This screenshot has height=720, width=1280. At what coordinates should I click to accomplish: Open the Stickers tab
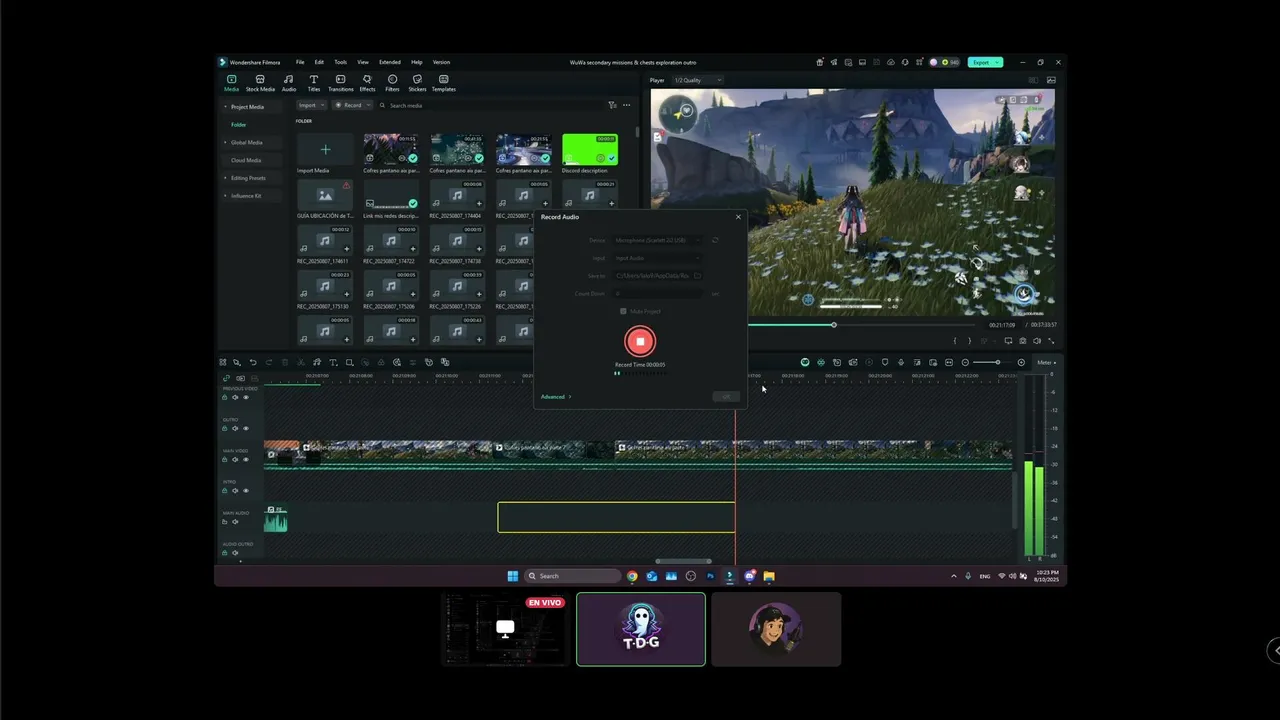[x=417, y=83]
